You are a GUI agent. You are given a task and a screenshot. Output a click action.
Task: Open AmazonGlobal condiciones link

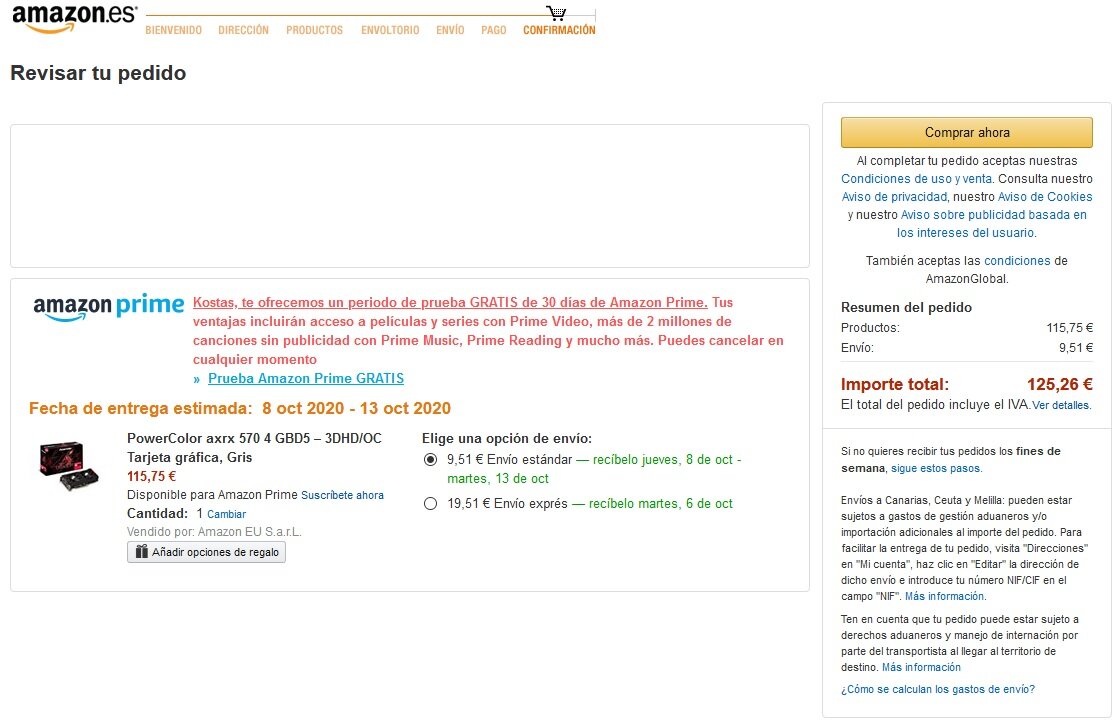coord(1017,261)
